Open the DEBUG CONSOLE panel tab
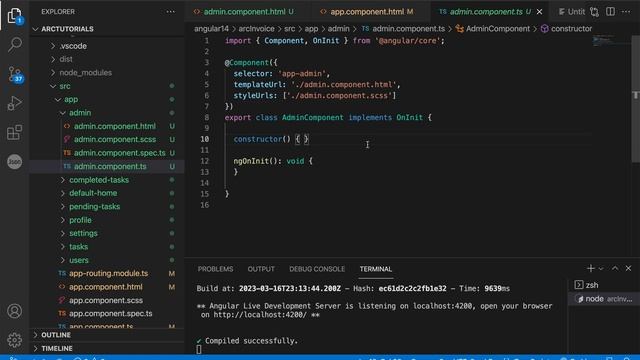Image resolution: width=640 pixels, height=360 pixels. coord(317,269)
